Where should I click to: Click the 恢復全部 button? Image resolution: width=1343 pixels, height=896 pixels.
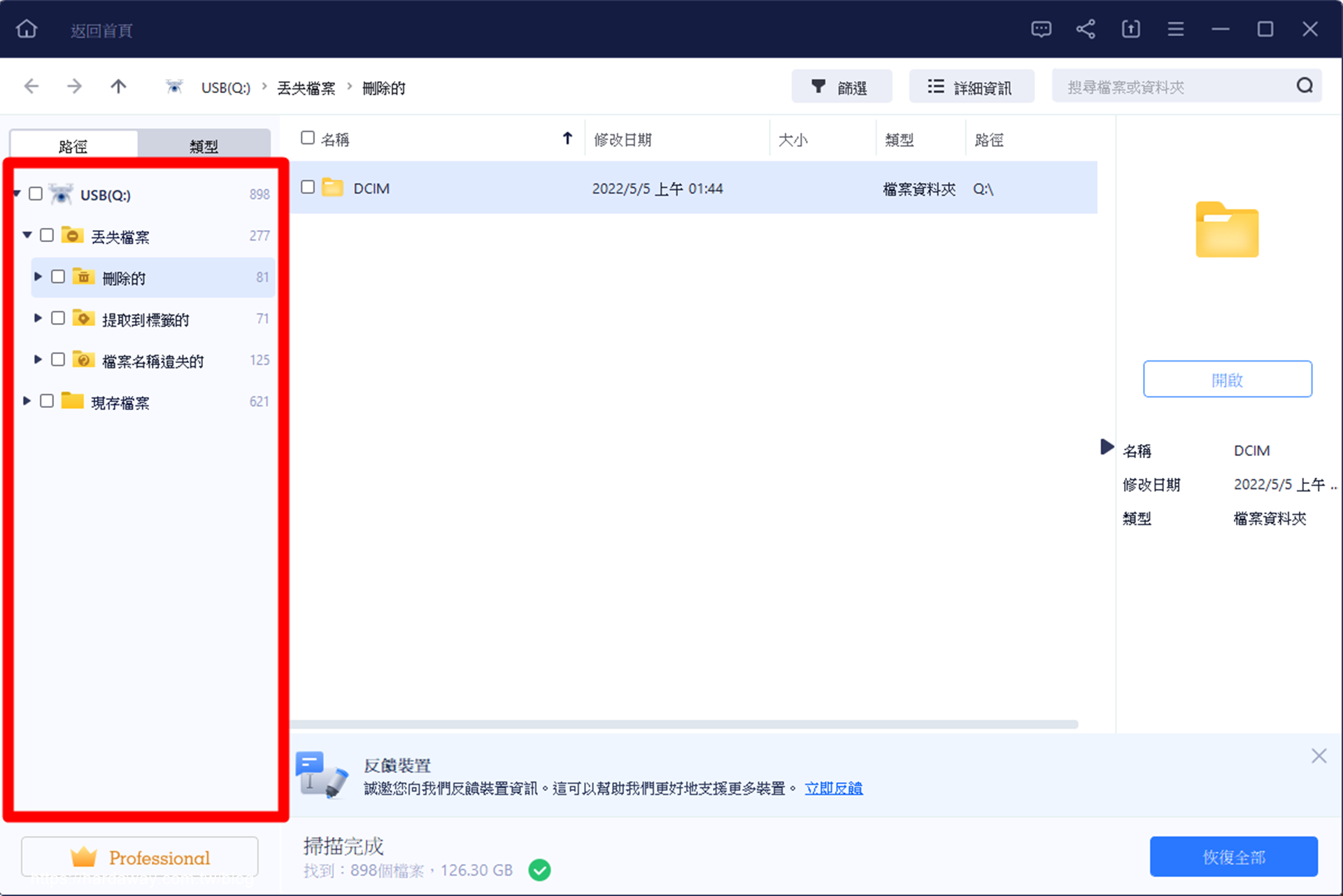[1234, 857]
